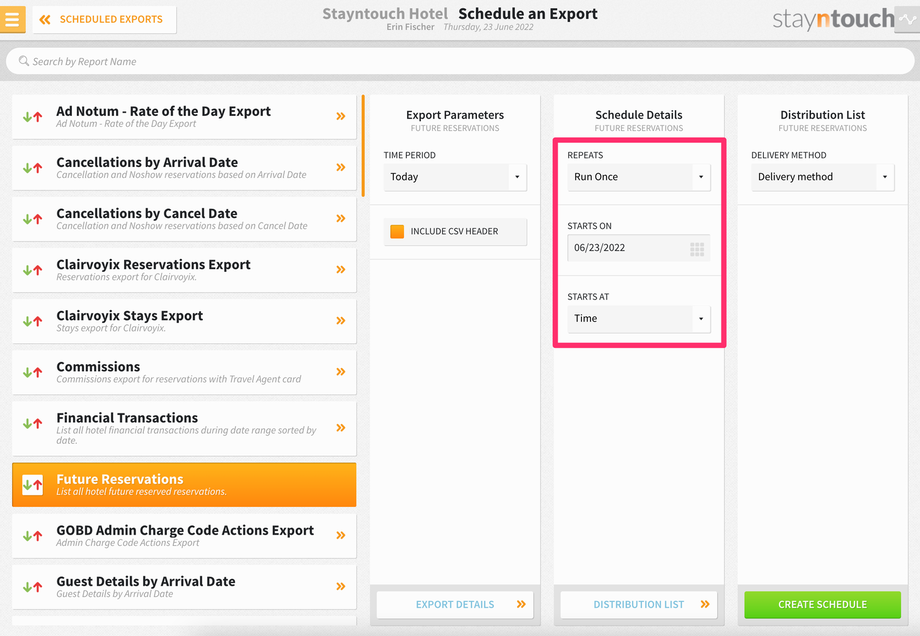Open the Starts At Time dropdown
This screenshot has width=920, height=636.
[x=638, y=318]
